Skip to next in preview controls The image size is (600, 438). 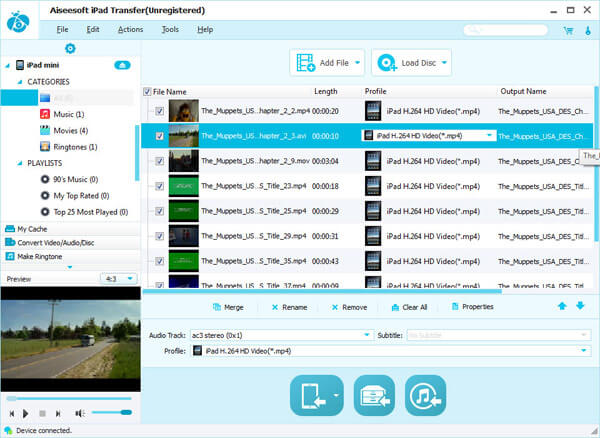[x=58, y=414]
